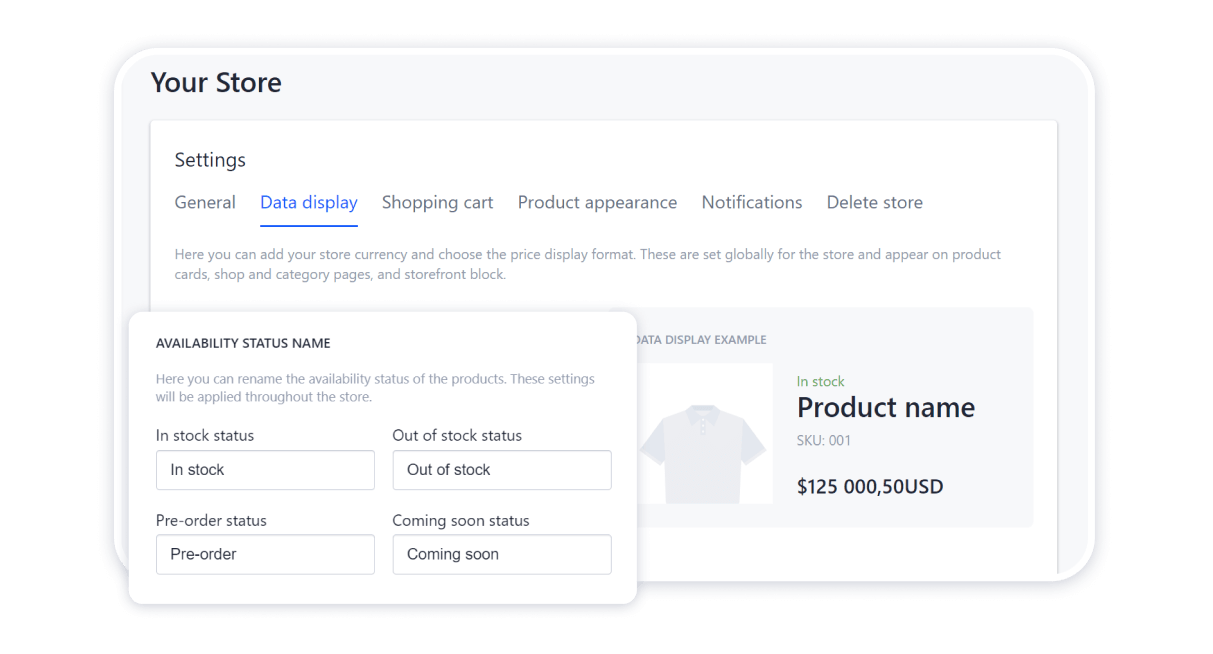1213x654 pixels.
Task: Open the Data display tab
Action: (308, 202)
